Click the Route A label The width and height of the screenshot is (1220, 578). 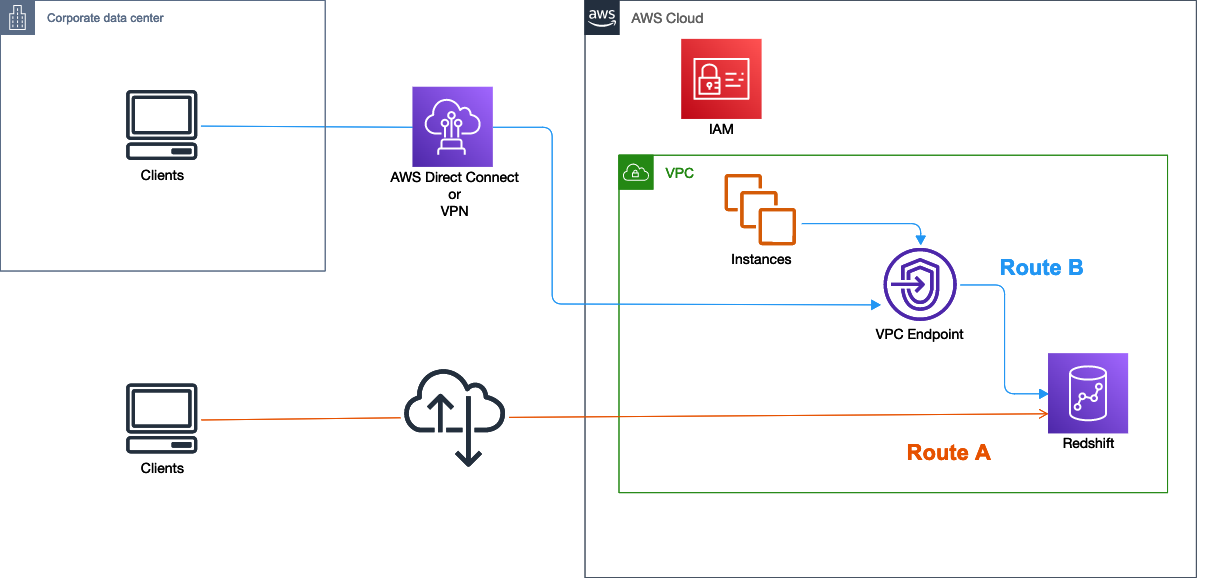click(x=948, y=452)
